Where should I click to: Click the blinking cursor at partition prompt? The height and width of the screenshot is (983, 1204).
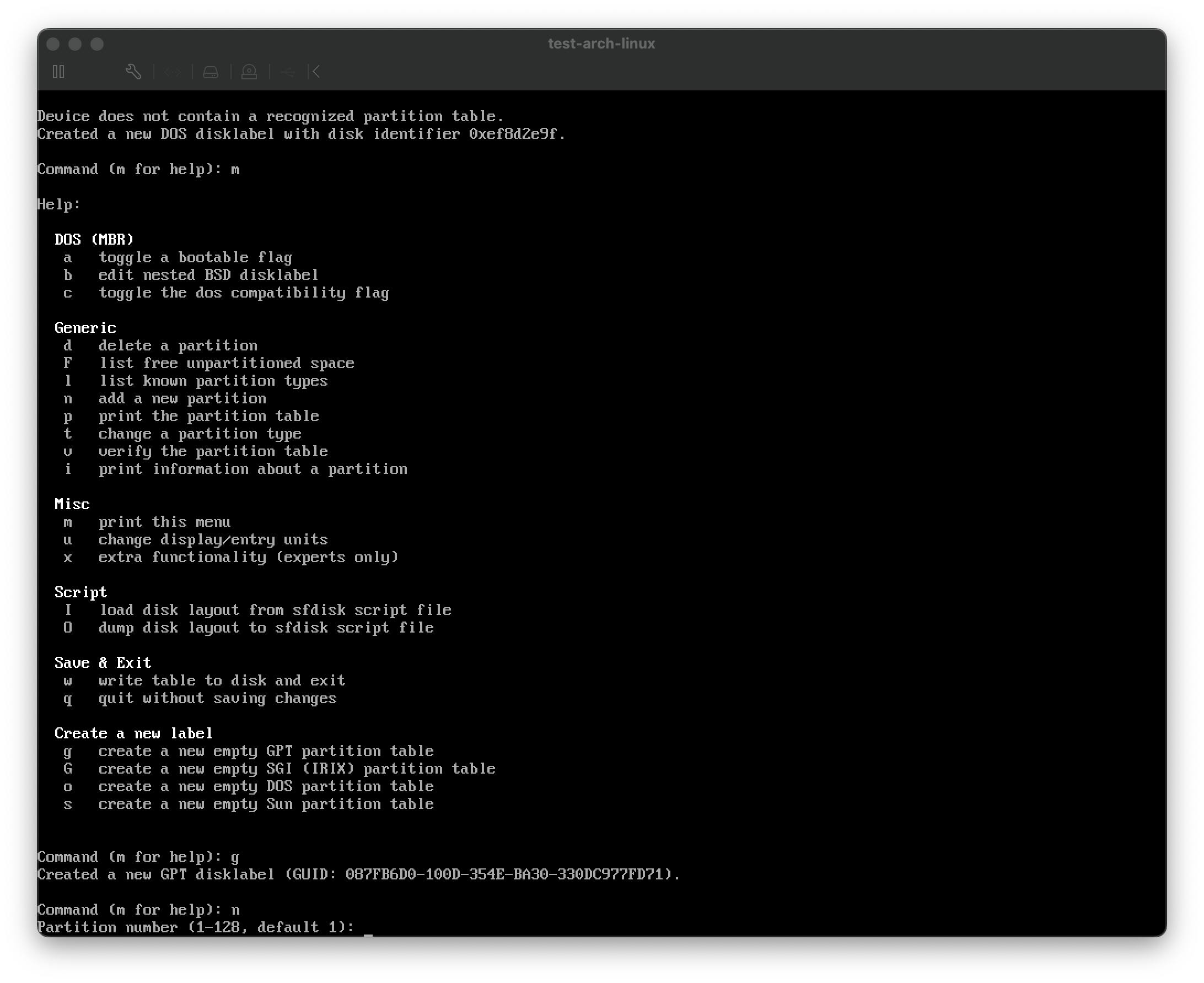pos(369,927)
